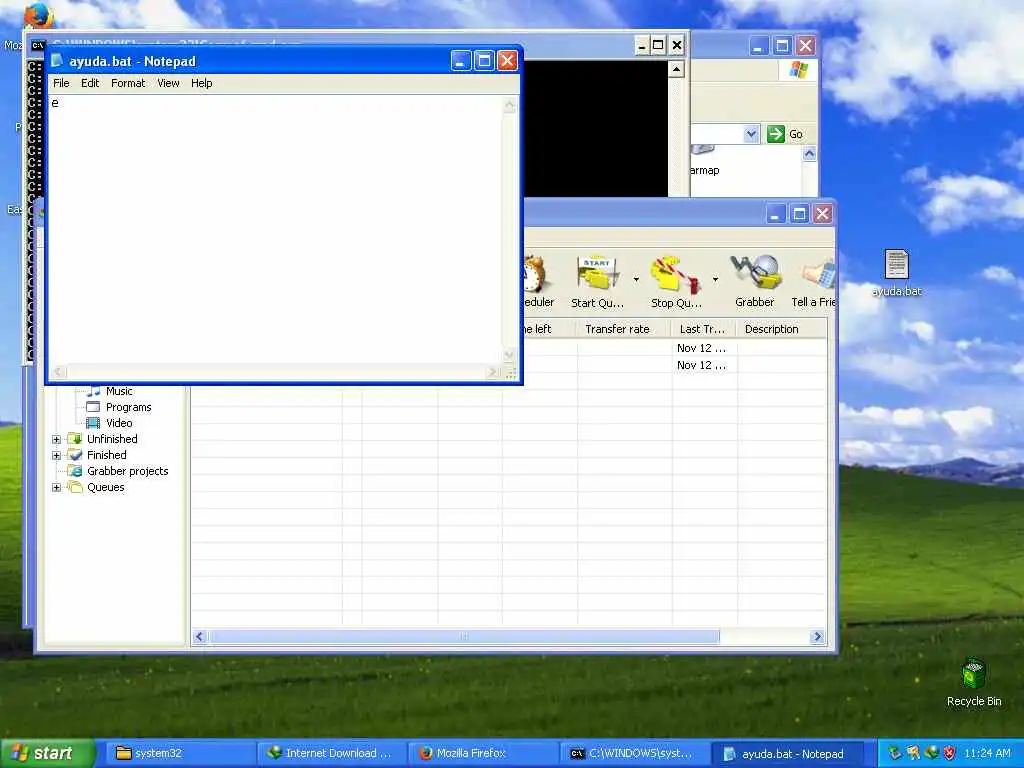The image size is (1024, 768).
Task: Select Programs category in tree
Action: [128, 407]
